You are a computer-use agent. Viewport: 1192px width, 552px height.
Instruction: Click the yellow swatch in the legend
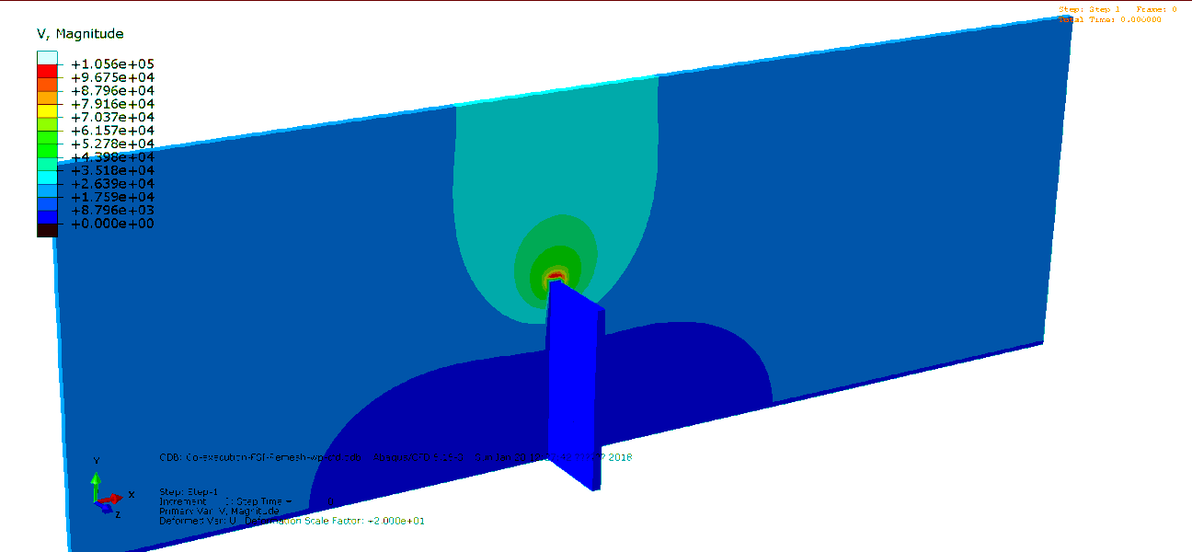click(47, 110)
